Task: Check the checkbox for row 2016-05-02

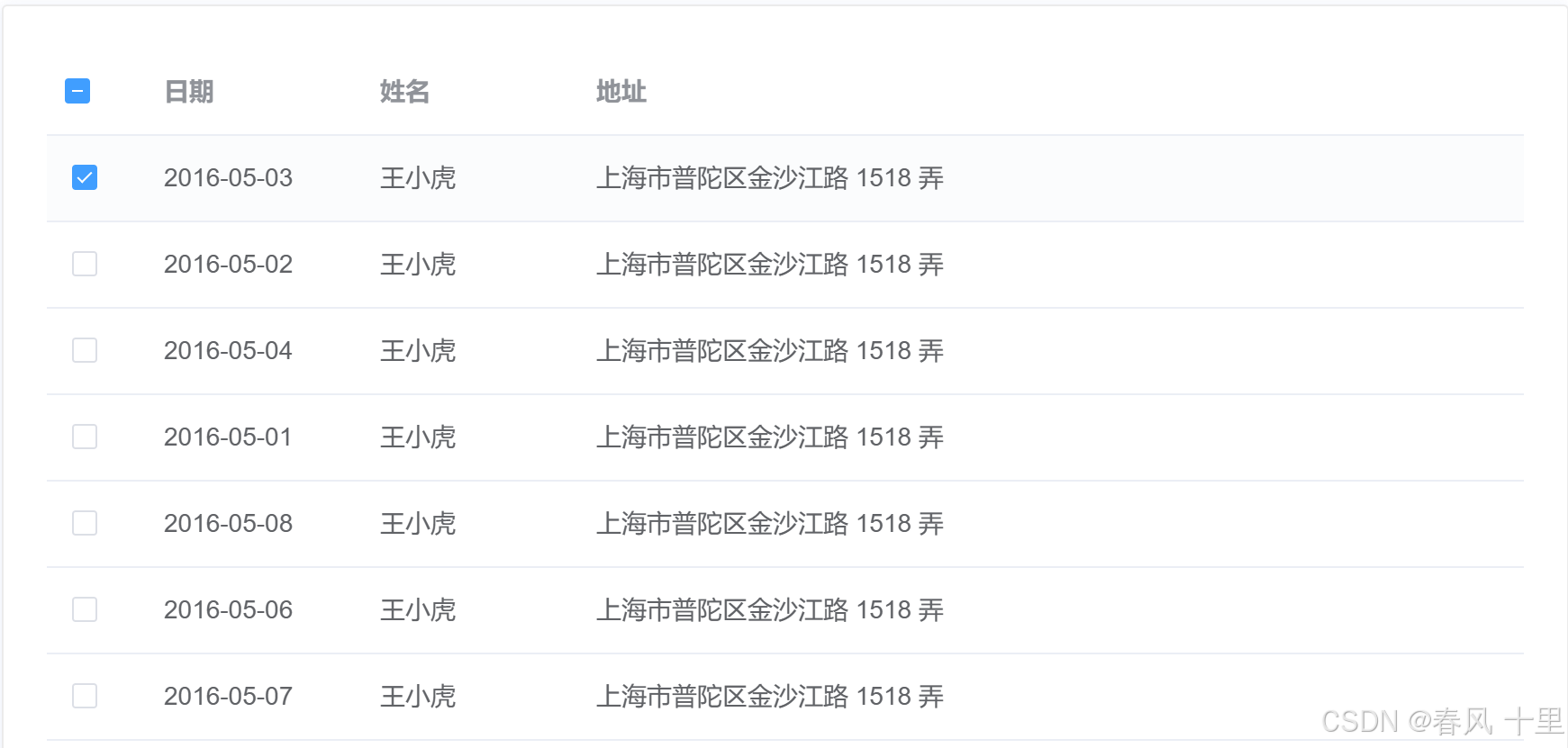Action: coord(84,264)
